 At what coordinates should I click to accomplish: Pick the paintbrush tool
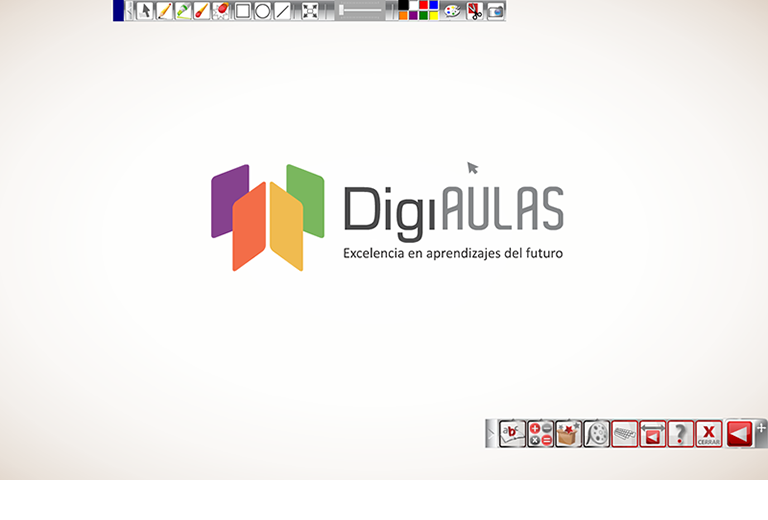tap(203, 11)
